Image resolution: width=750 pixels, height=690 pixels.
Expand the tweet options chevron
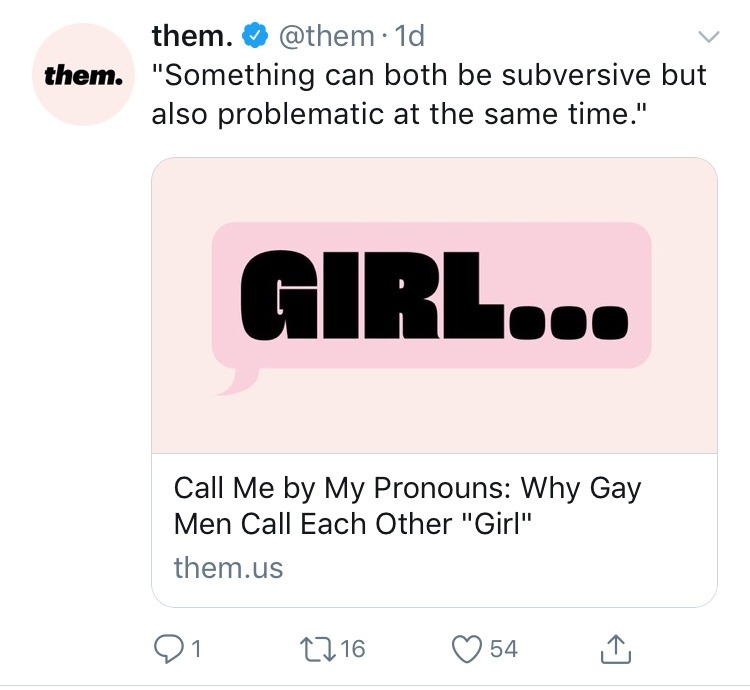(x=707, y=38)
